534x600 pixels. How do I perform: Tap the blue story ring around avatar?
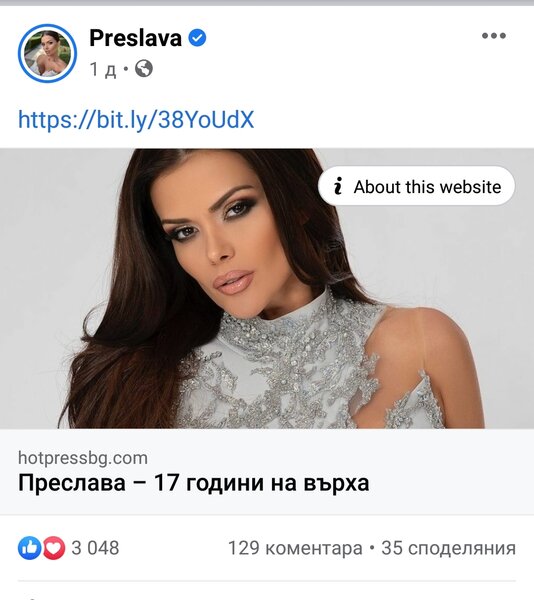click(x=47, y=53)
